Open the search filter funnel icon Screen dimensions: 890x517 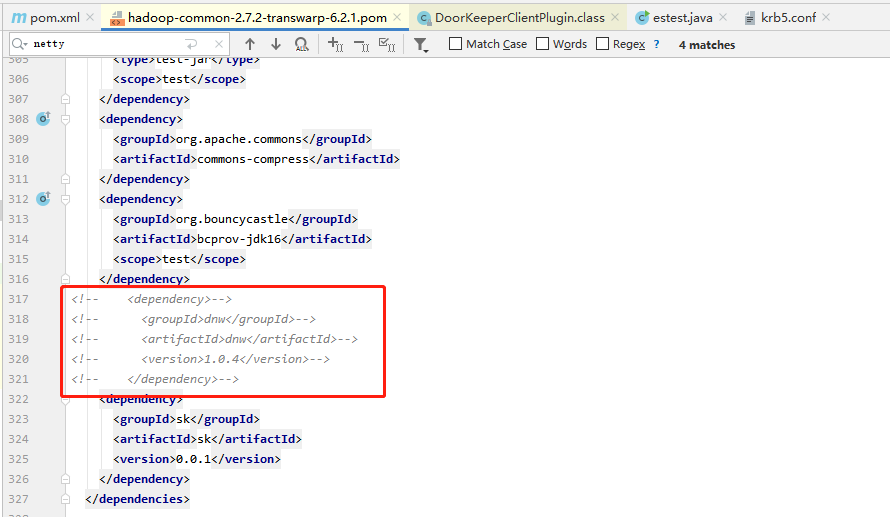tap(422, 44)
